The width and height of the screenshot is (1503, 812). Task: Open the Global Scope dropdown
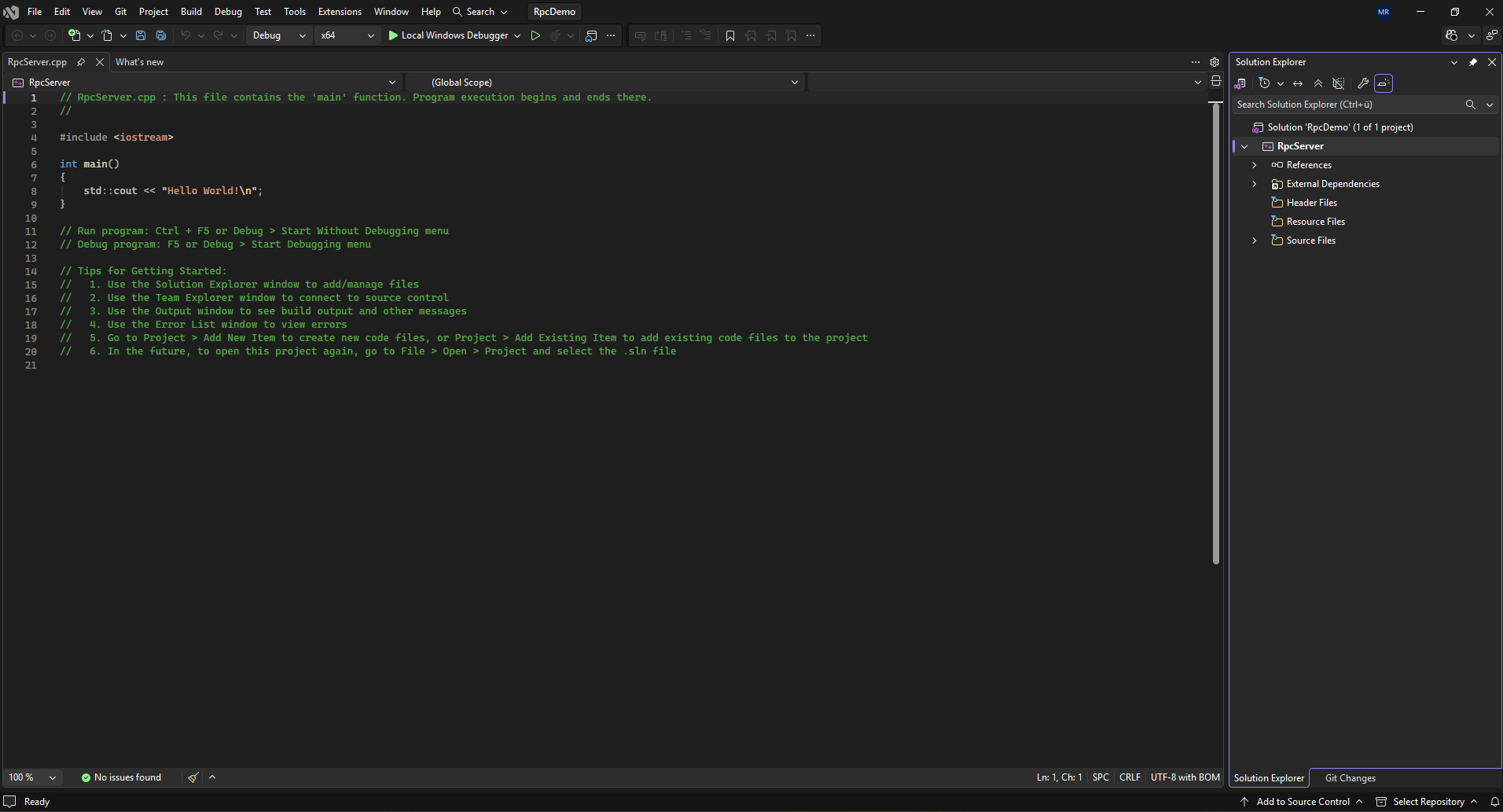605,83
